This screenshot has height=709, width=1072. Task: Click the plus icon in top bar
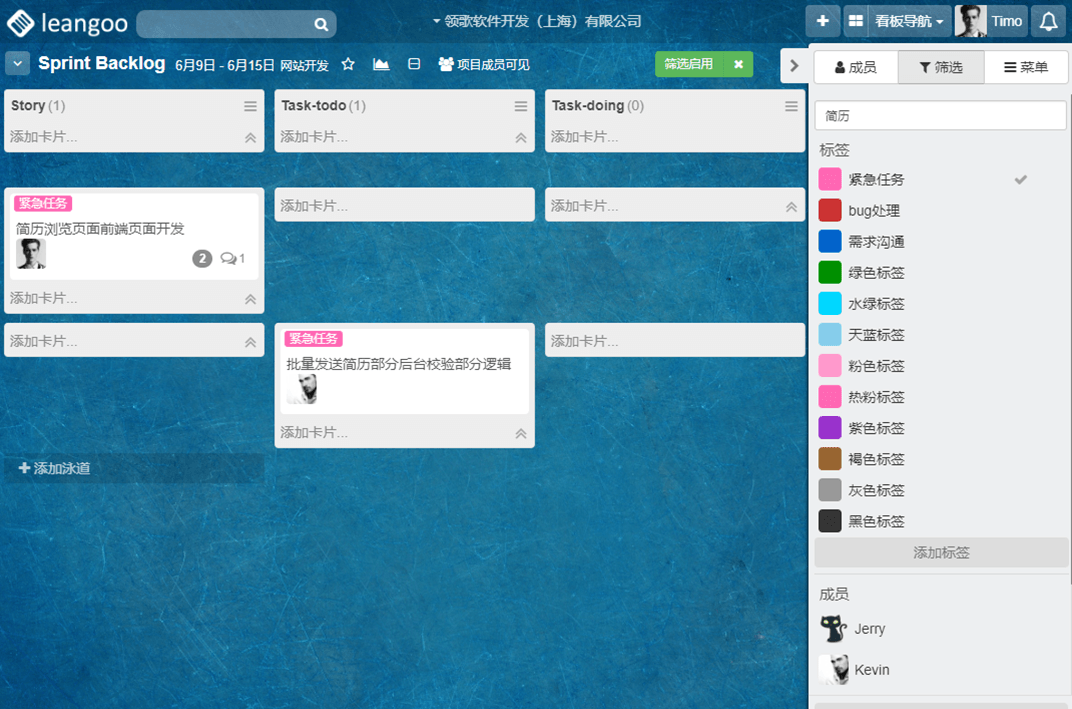[x=822, y=21]
